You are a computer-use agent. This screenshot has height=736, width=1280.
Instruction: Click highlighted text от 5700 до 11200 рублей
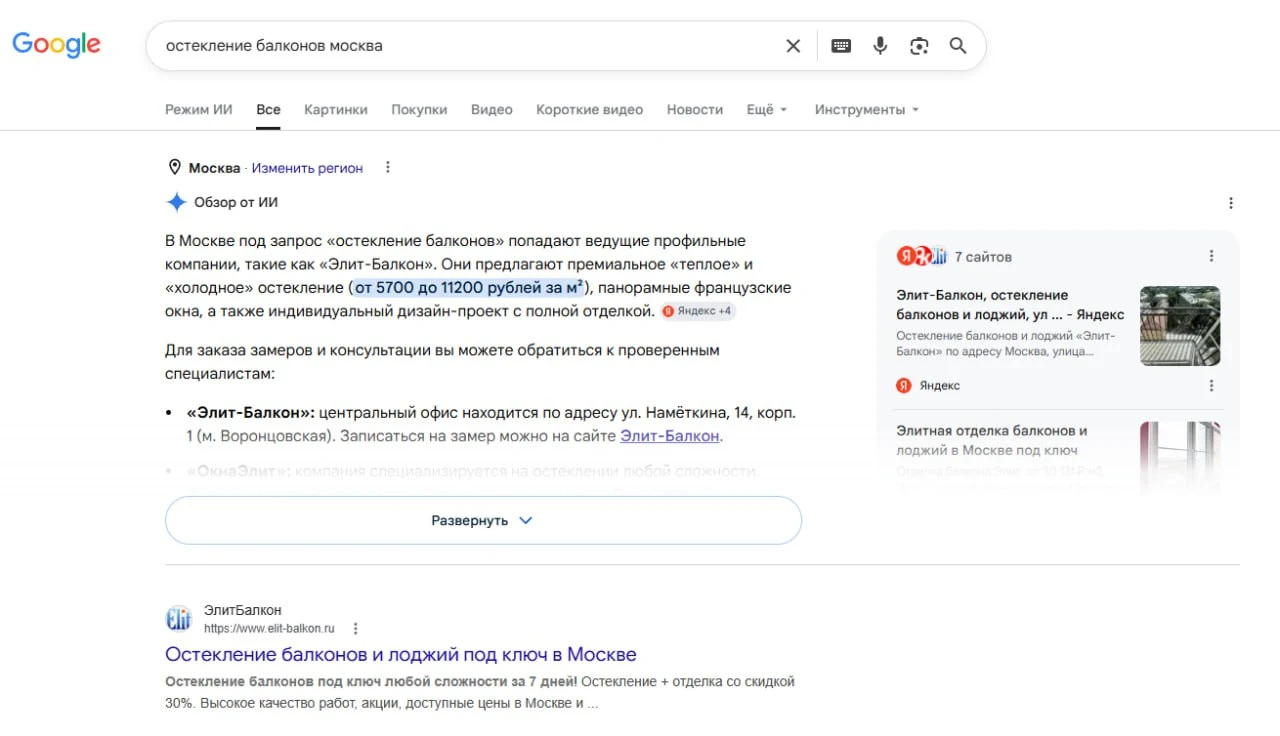(470, 288)
